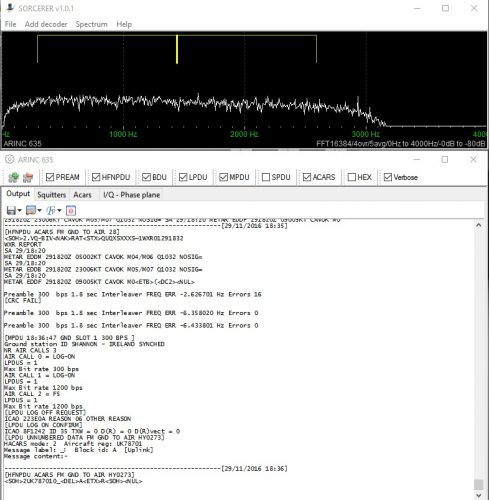This screenshot has width=489, height=500.
Task: Enable the SPDU checkbox
Action: pos(266,177)
